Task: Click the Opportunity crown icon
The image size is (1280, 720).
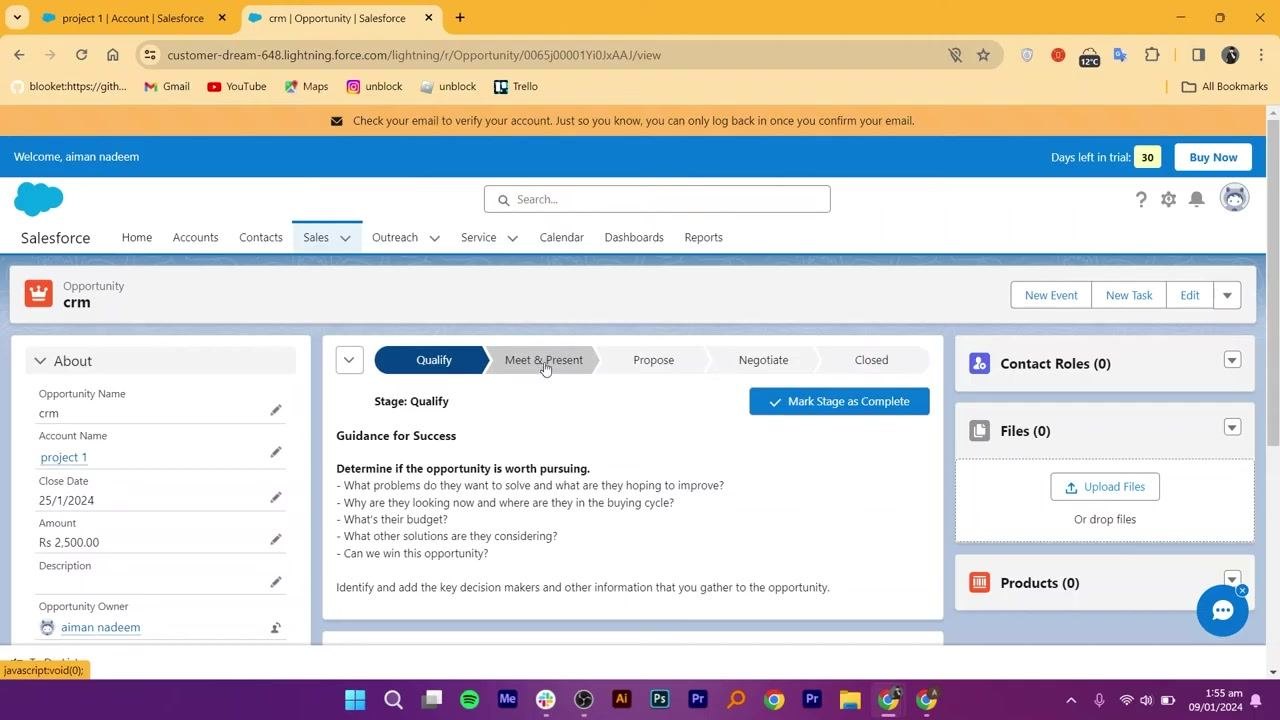Action: pos(39,294)
